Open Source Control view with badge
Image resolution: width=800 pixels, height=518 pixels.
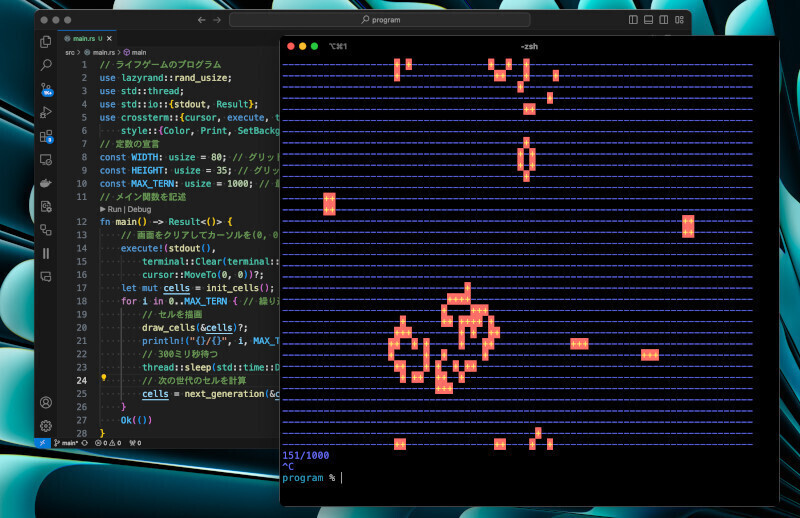coord(46,88)
